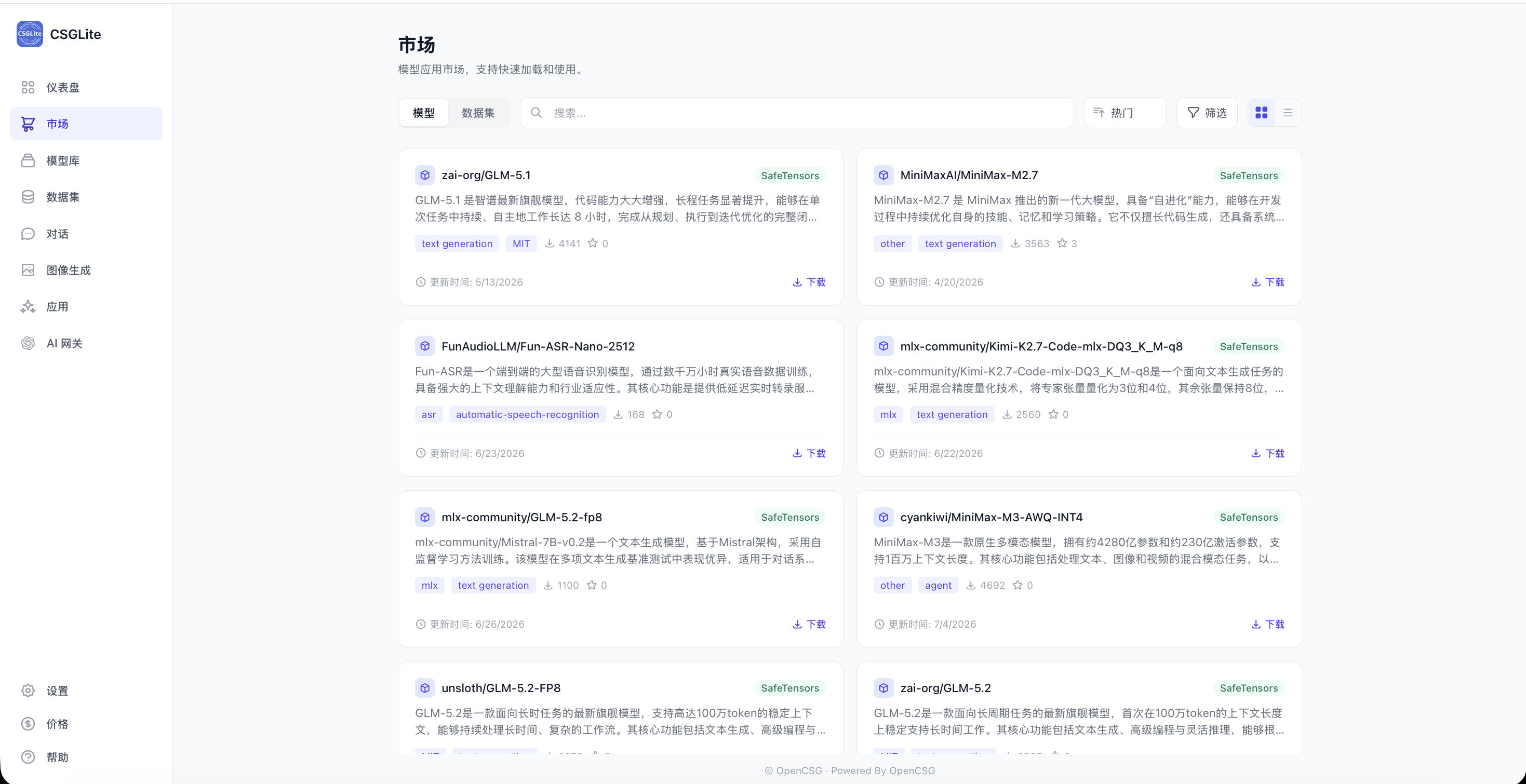Click star icon on Kimi-K2.7-Code card

pos(1053,414)
